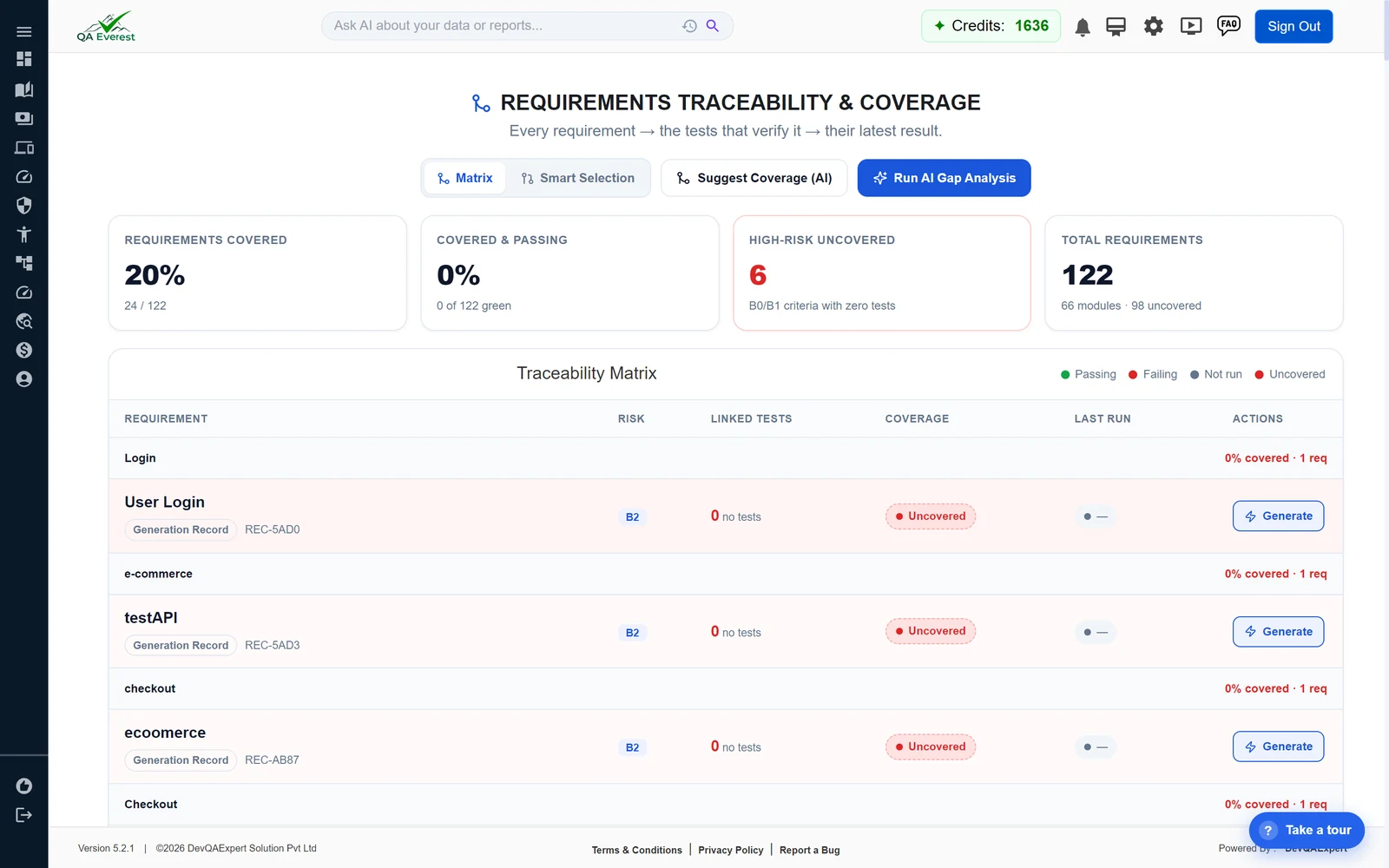Click the Uncovered legend item

pos(1290,374)
